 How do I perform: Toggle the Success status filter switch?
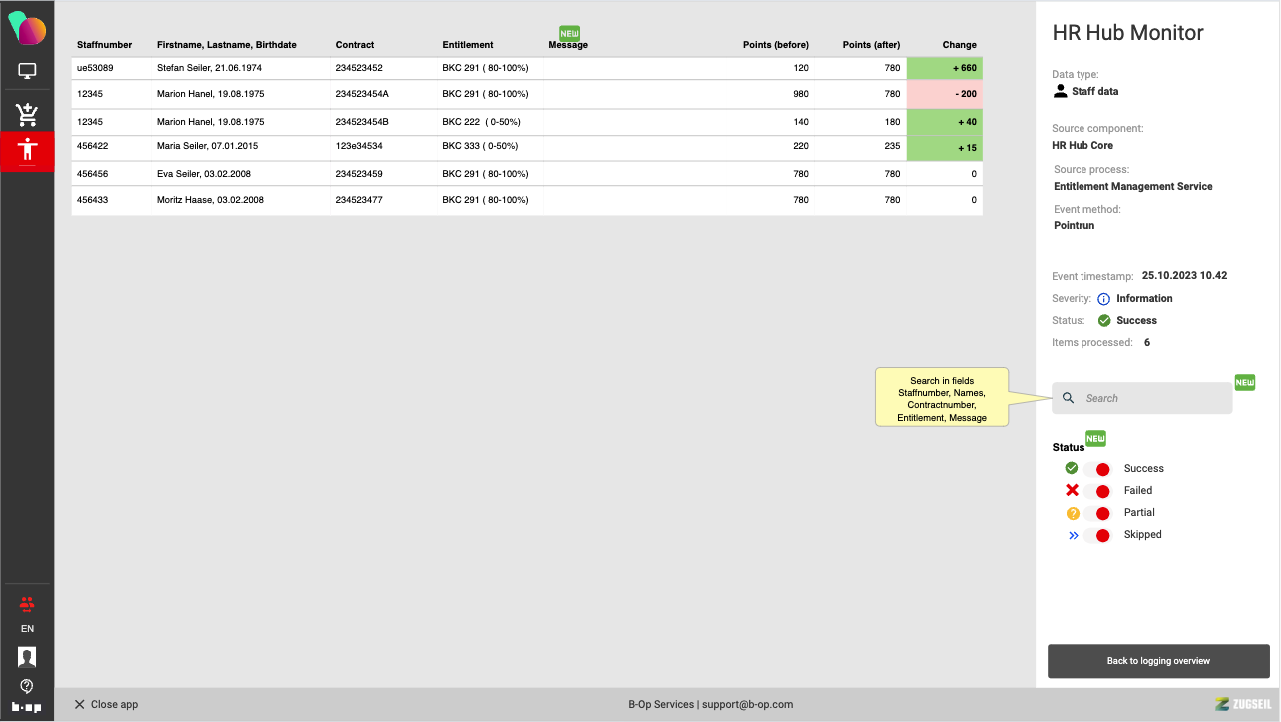1096,469
